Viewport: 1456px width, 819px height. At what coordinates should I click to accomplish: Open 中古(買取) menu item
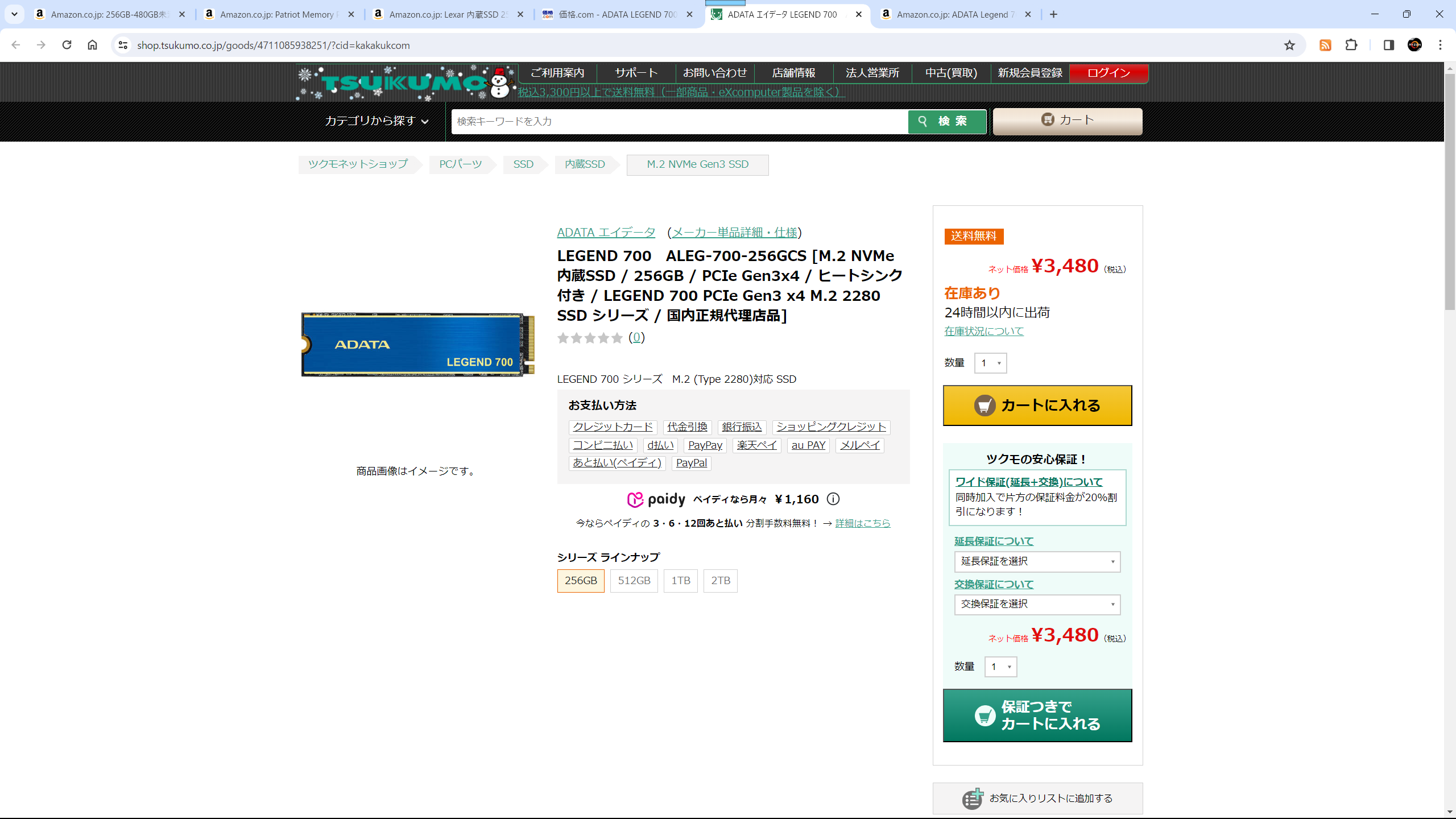[951, 73]
